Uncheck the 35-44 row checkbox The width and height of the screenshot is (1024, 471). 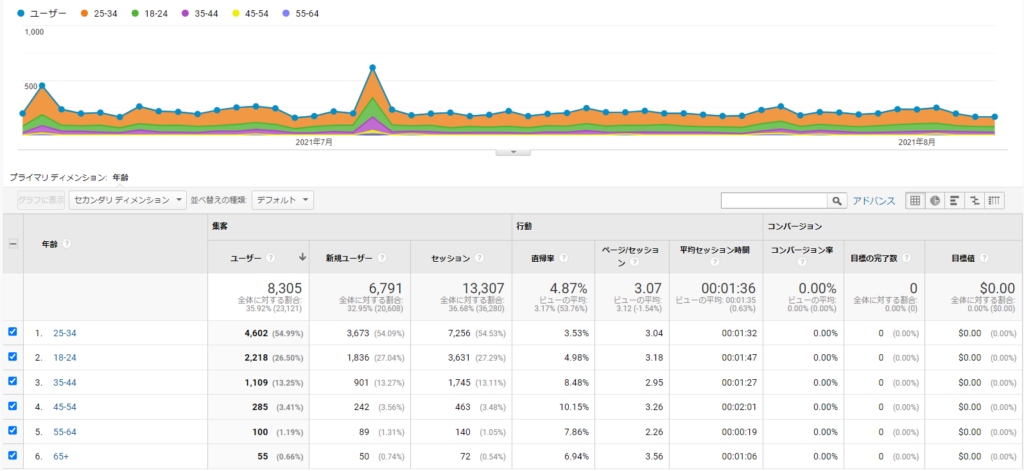tap(12, 381)
